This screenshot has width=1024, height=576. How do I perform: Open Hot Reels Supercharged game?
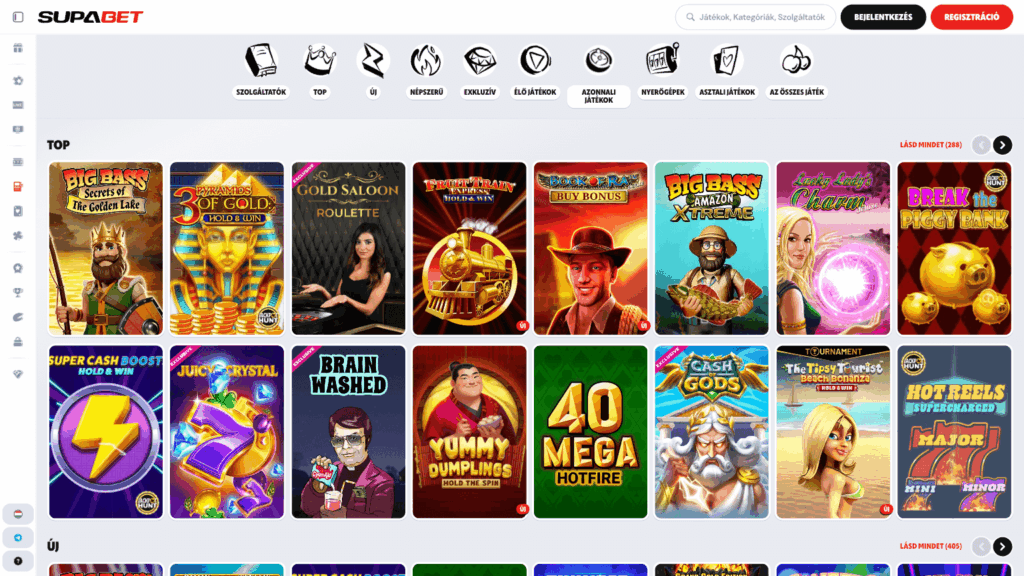coord(954,432)
